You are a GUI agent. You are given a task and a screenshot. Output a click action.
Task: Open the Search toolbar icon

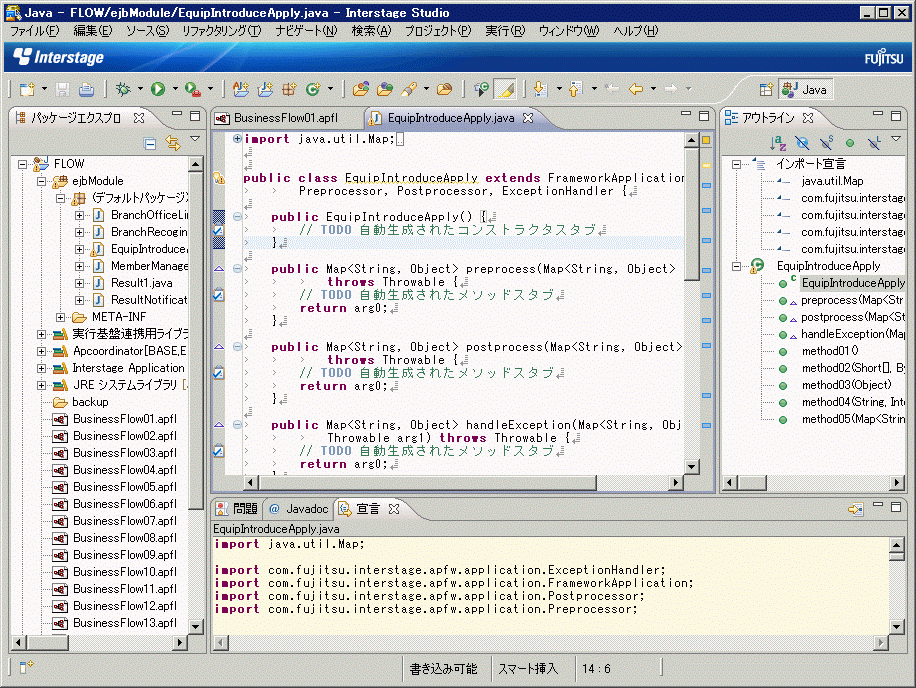coord(409,89)
